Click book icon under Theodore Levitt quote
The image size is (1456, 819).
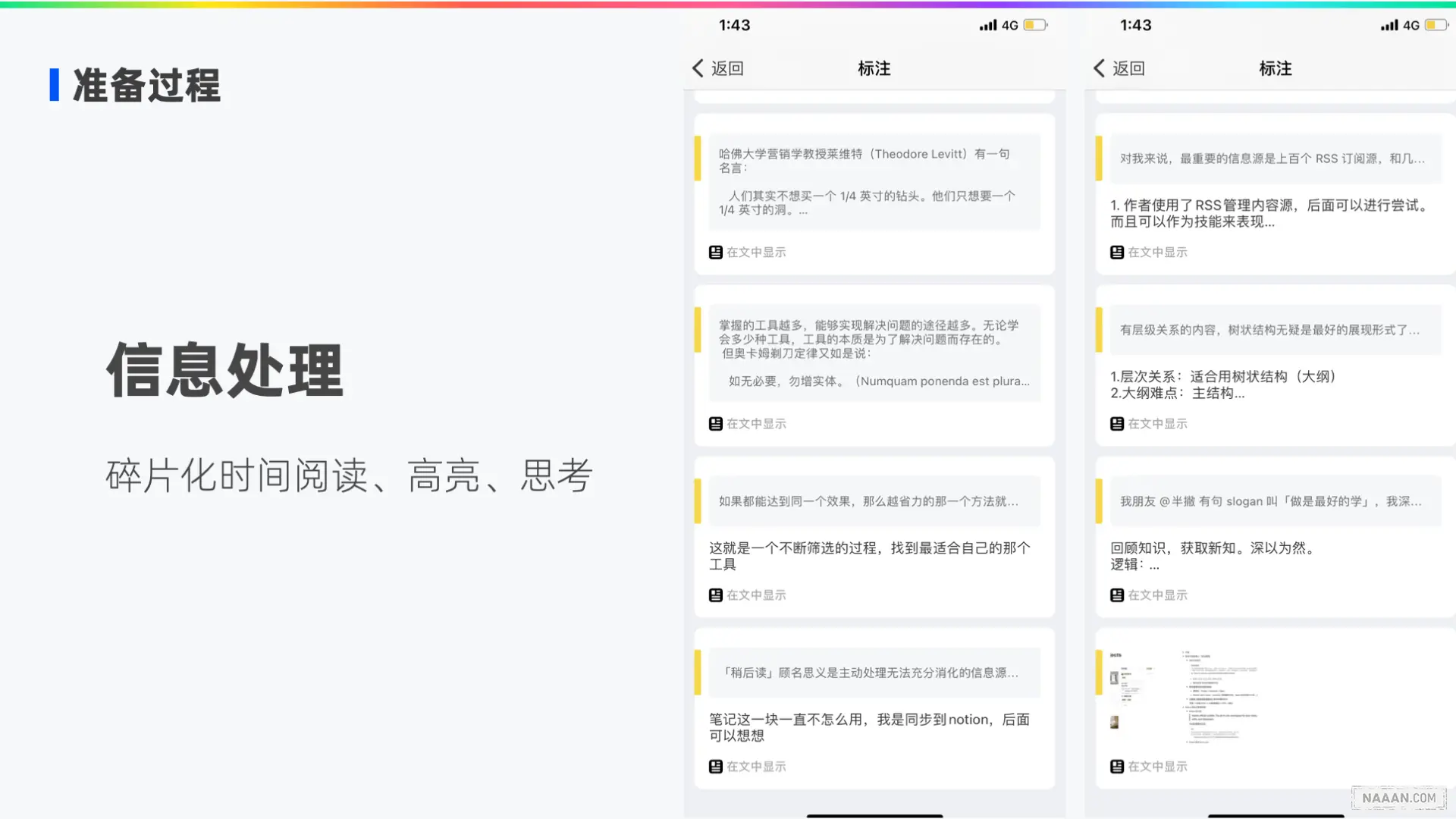715,253
